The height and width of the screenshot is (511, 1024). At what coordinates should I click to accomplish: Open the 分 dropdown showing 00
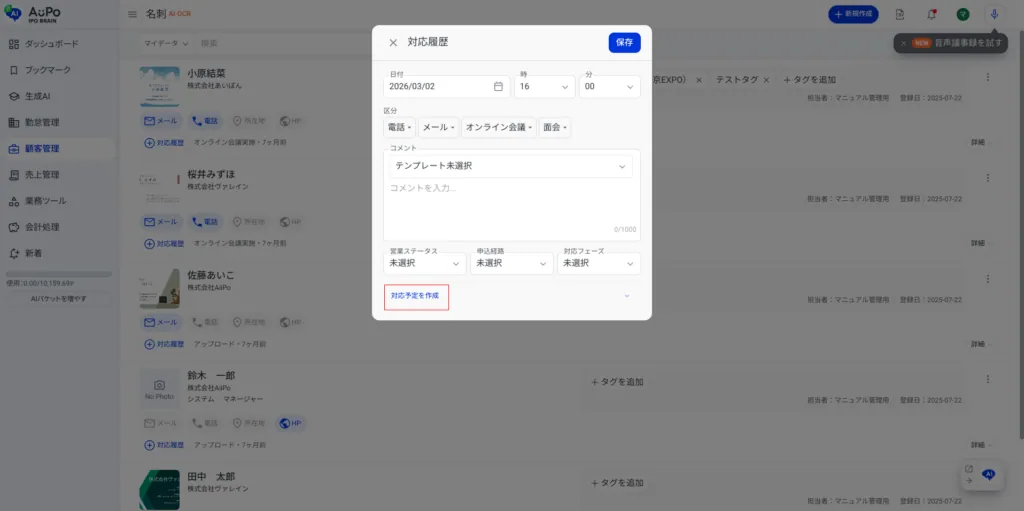(x=610, y=86)
